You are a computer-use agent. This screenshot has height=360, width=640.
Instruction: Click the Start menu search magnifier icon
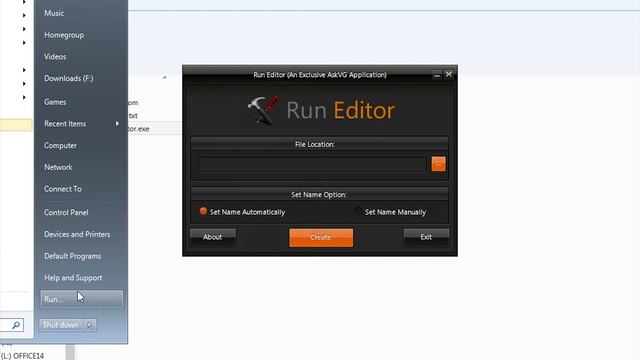pos(16,325)
